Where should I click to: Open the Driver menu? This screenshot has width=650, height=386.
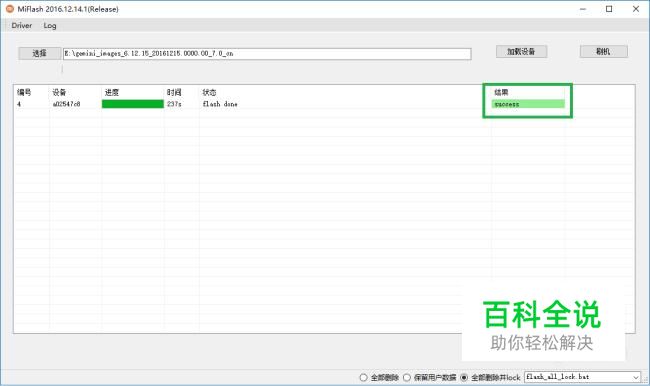[22, 26]
